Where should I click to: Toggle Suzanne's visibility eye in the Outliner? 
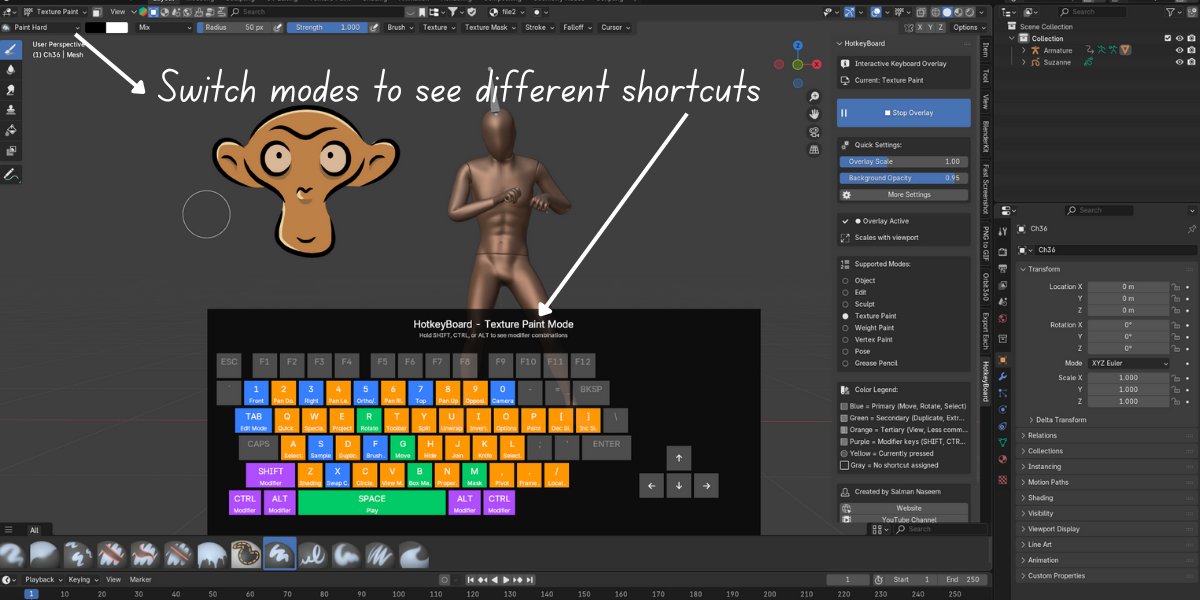[x=1180, y=61]
